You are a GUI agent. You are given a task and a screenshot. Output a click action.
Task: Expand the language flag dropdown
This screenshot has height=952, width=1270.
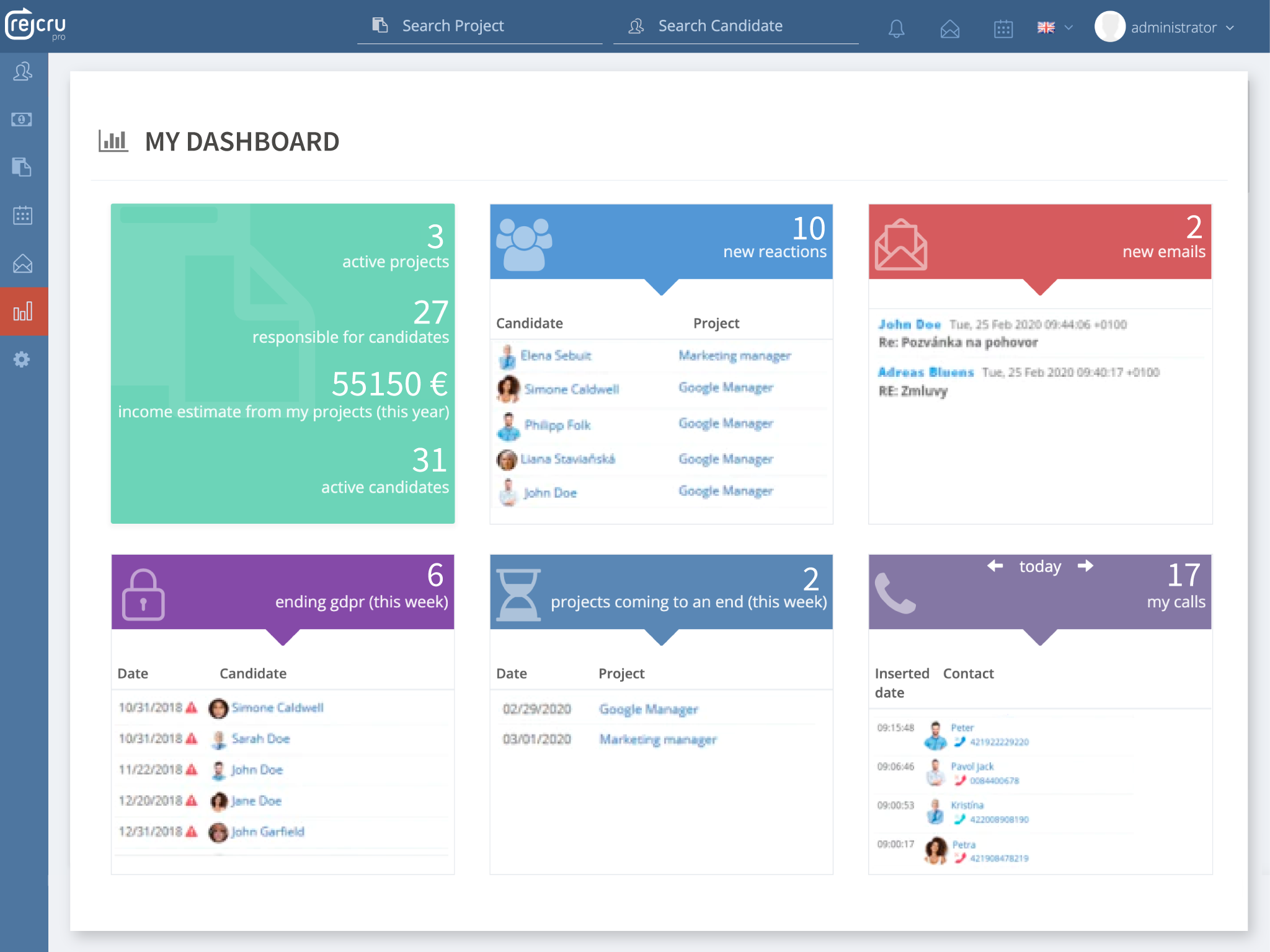tap(1054, 28)
